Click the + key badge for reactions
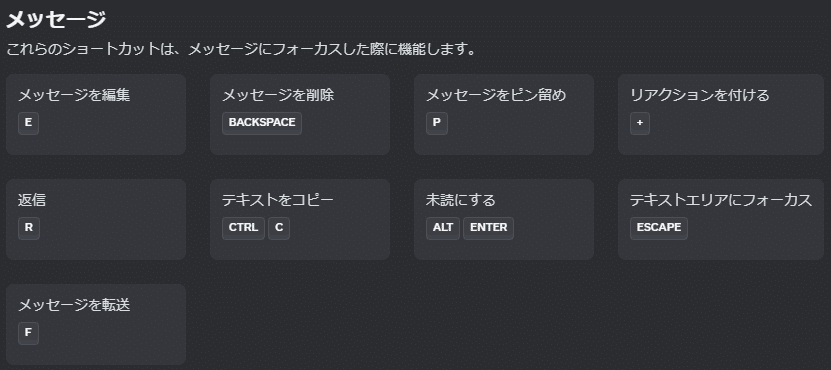 click(640, 123)
